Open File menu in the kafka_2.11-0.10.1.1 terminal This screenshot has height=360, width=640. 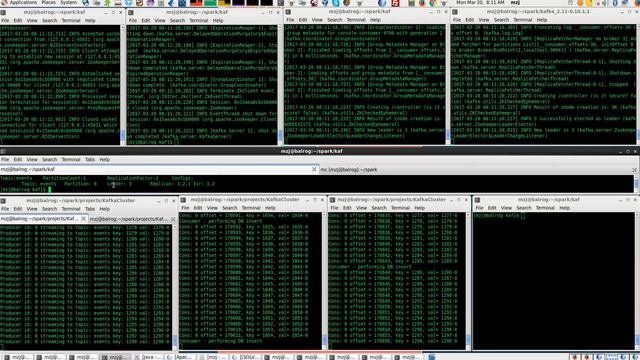457,20
